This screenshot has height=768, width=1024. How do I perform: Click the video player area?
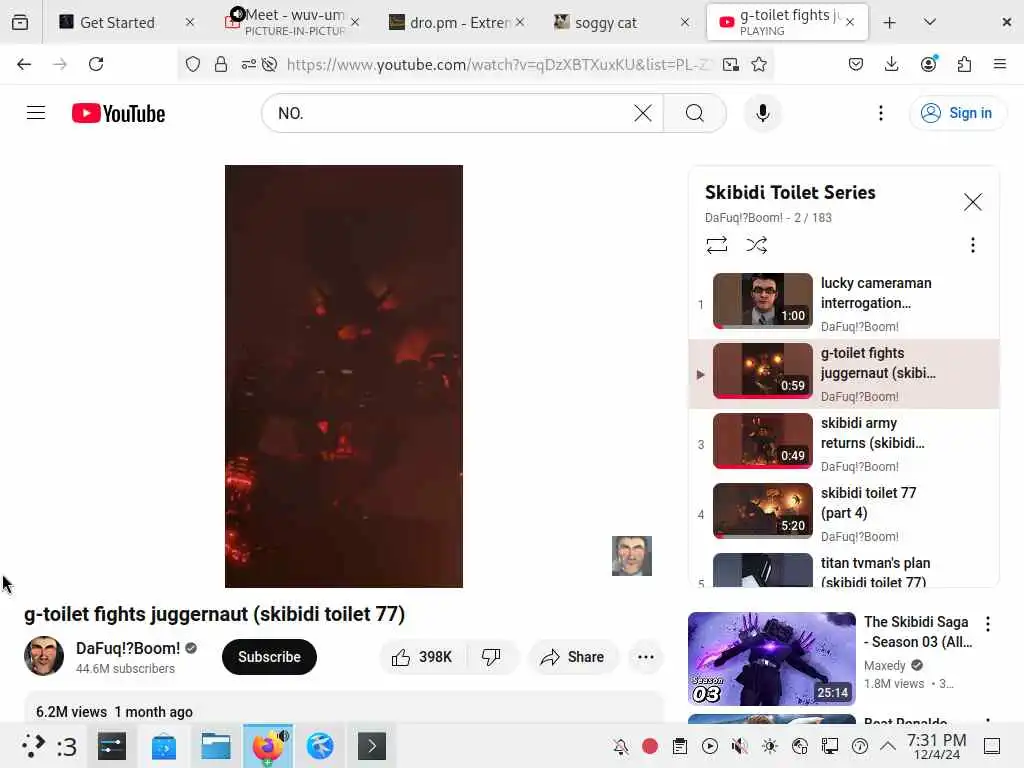[344, 376]
